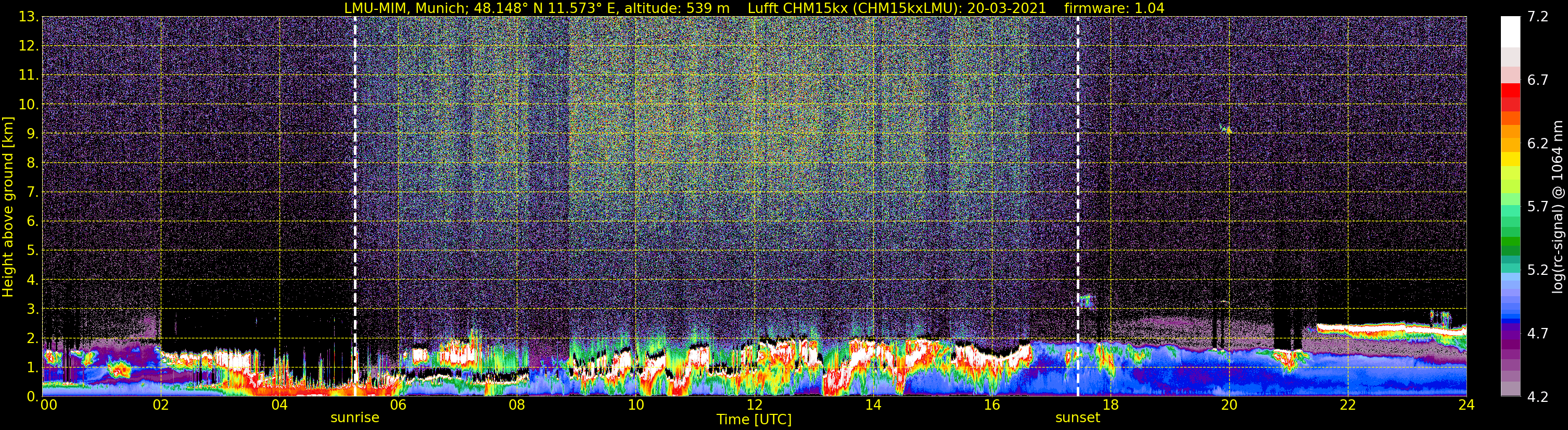Click the white dashed sunset line in the plot
The height and width of the screenshot is (430, 1568).
coord(1077,207)
